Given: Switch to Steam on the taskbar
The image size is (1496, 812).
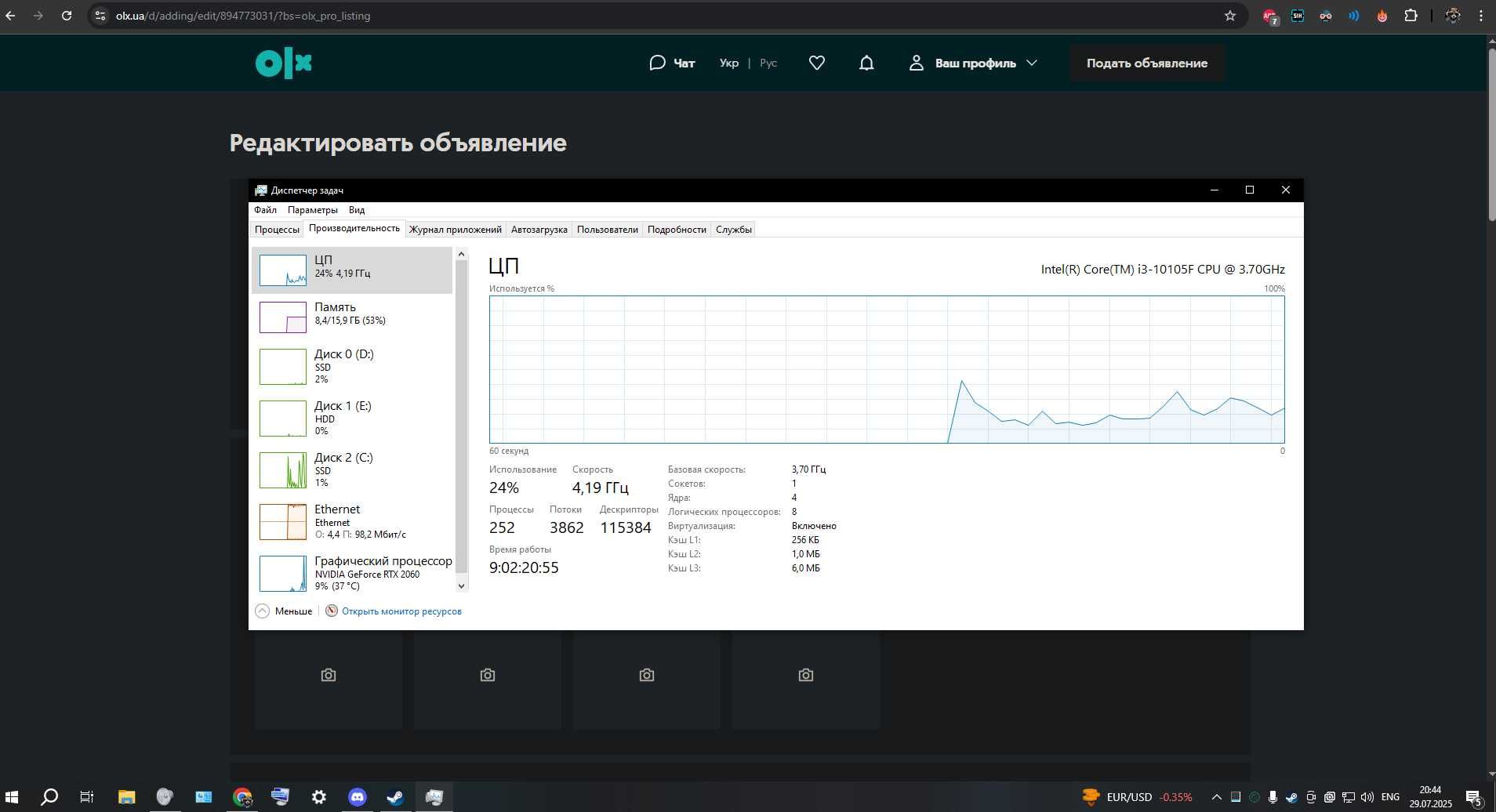Looking at the screenshot, I should click(395, 797).
